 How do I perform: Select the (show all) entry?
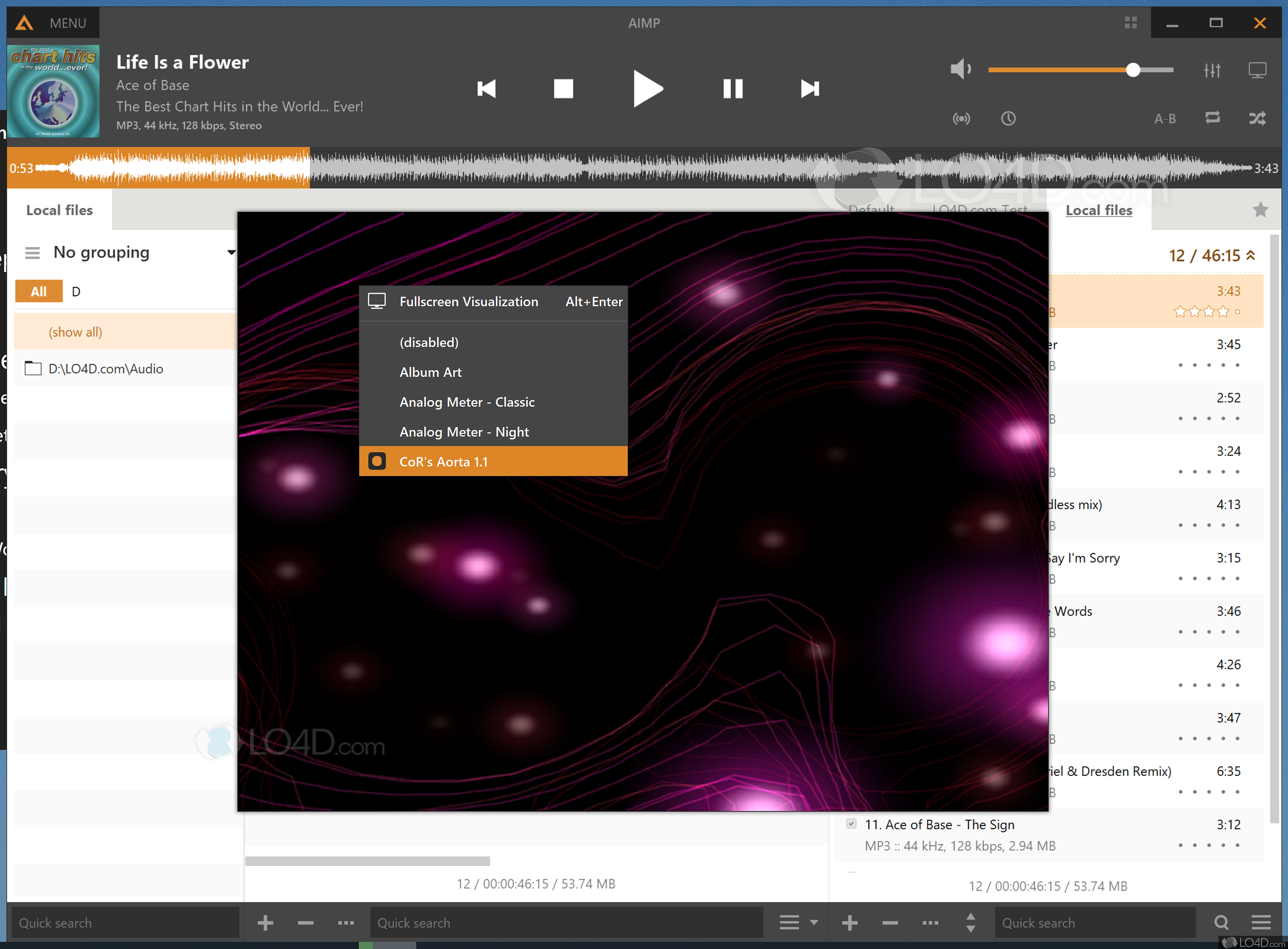click(125, 332)
